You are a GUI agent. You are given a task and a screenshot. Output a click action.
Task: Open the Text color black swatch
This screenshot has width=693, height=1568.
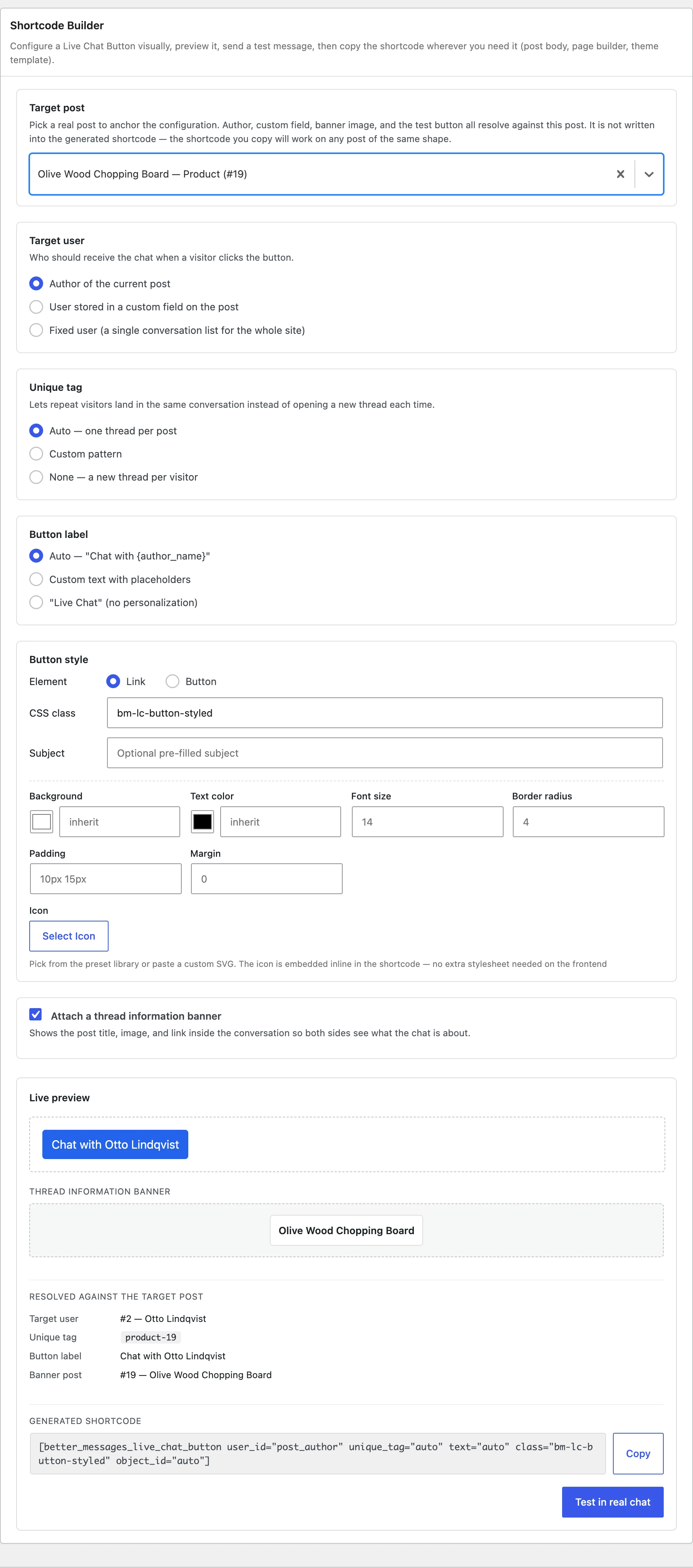click(x=202, y=822)
